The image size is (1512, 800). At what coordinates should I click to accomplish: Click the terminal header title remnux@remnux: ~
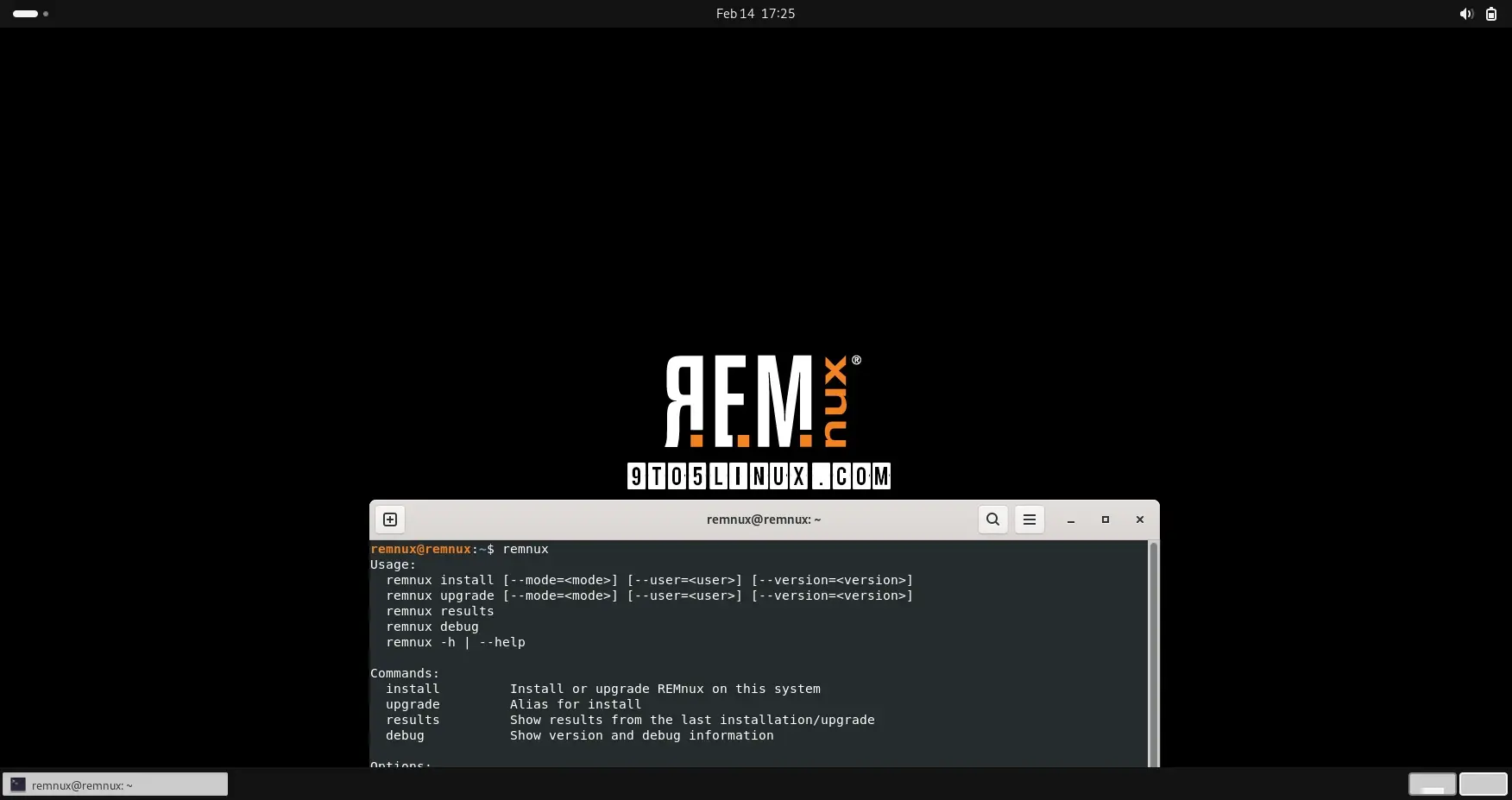click(x=764, y=520)
